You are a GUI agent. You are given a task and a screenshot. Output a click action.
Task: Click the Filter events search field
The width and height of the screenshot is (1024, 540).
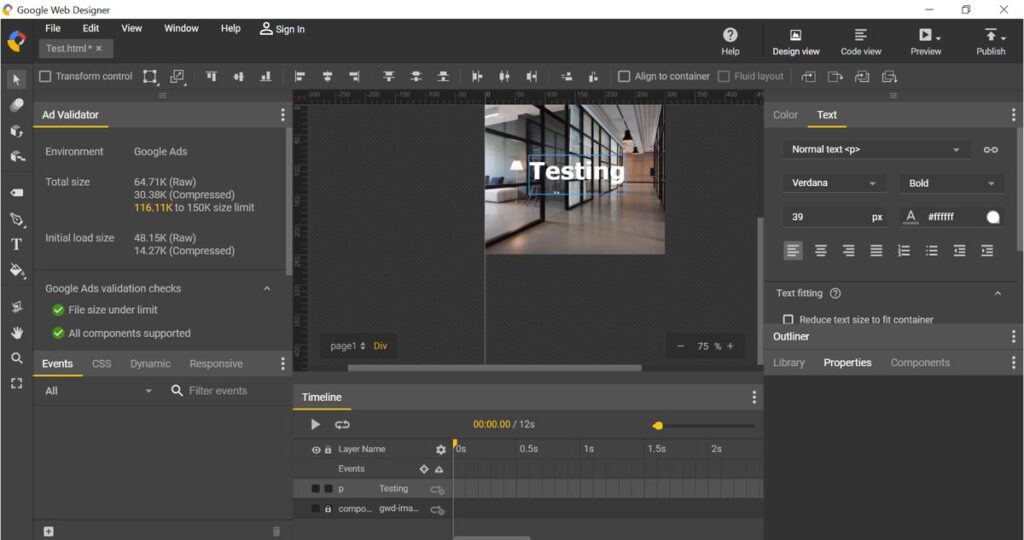[x=218, y=390]
